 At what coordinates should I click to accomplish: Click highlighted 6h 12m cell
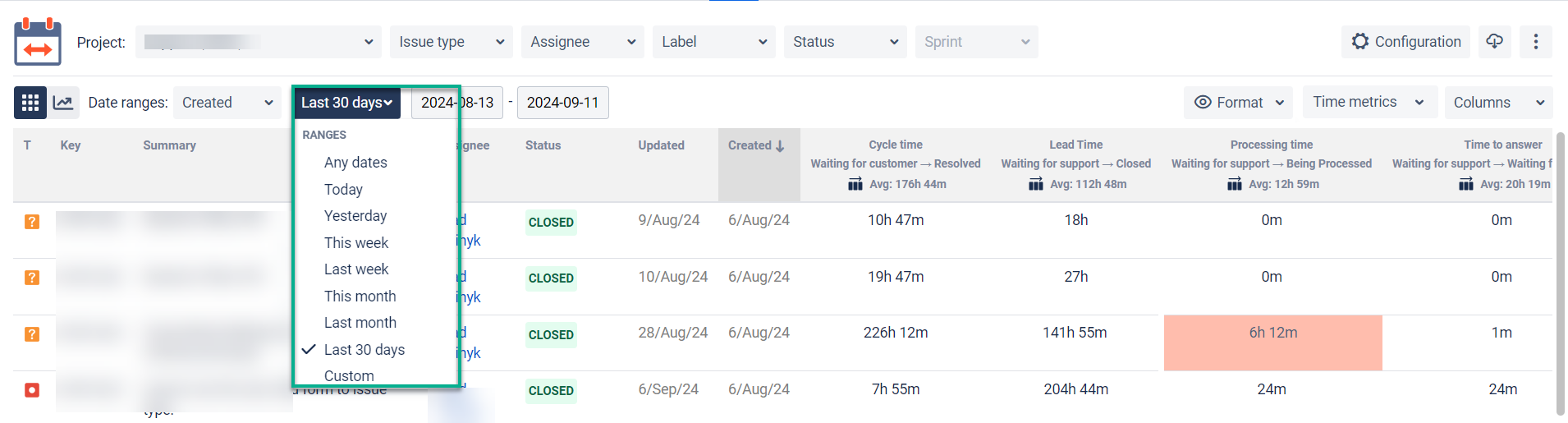1272,333
